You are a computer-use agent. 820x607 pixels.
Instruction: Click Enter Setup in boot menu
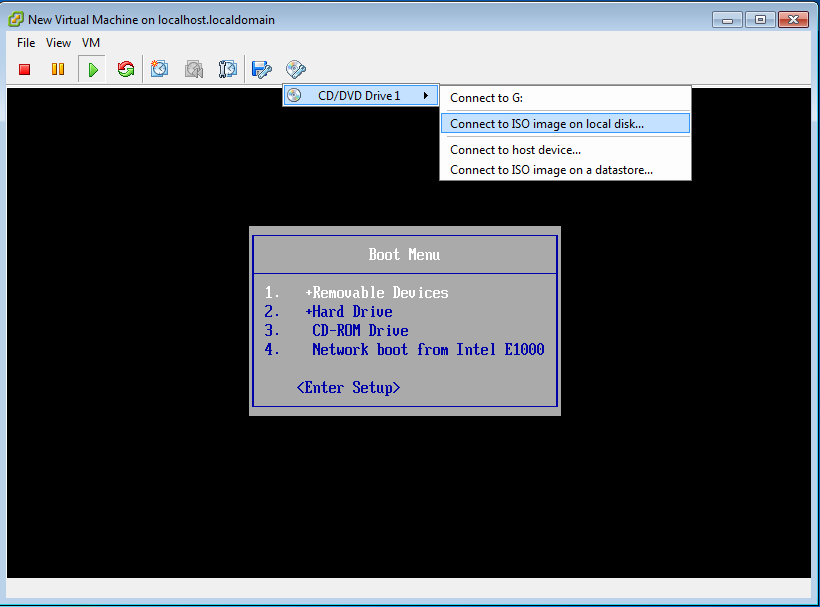pos(348,387)
